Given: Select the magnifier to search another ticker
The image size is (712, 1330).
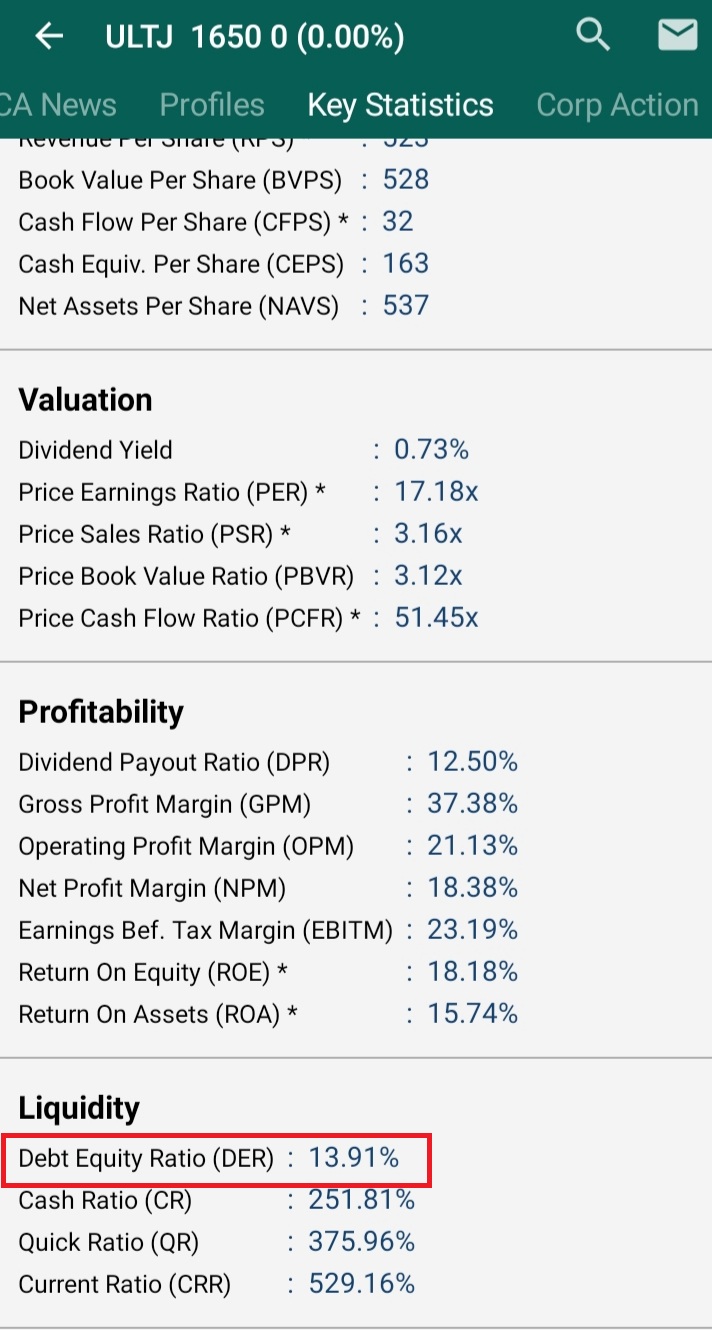Looking at the screenshot, I should 592,34.
